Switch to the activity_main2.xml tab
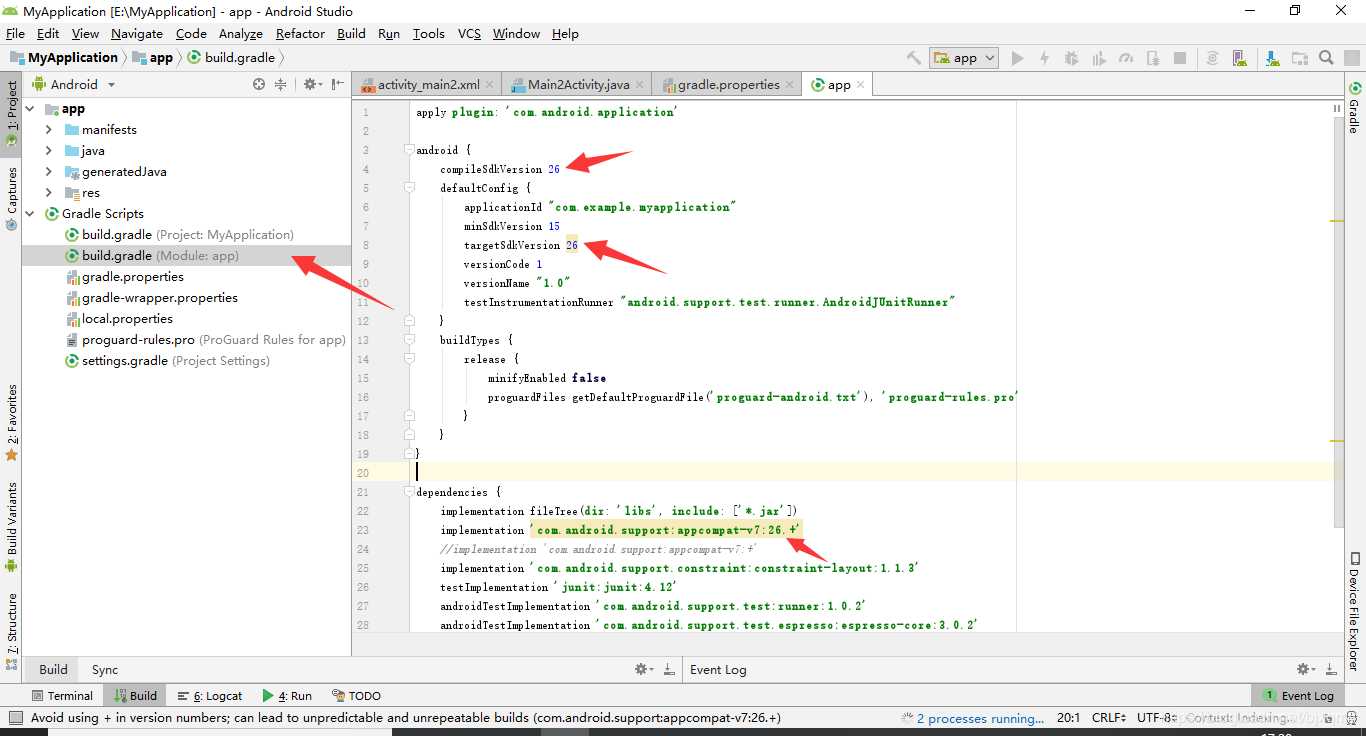Viewport: 1366px width, 736px height. tap(428, 85)
